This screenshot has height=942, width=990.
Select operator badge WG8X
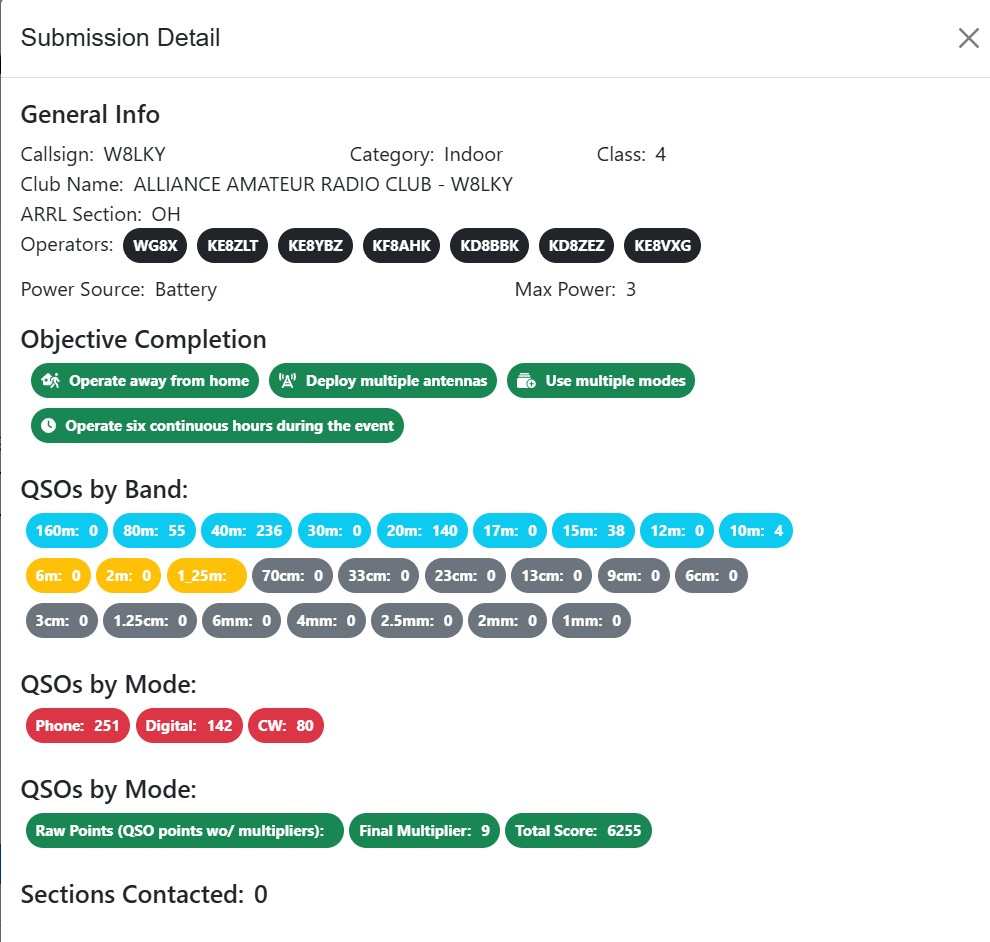tap(155, 246)
